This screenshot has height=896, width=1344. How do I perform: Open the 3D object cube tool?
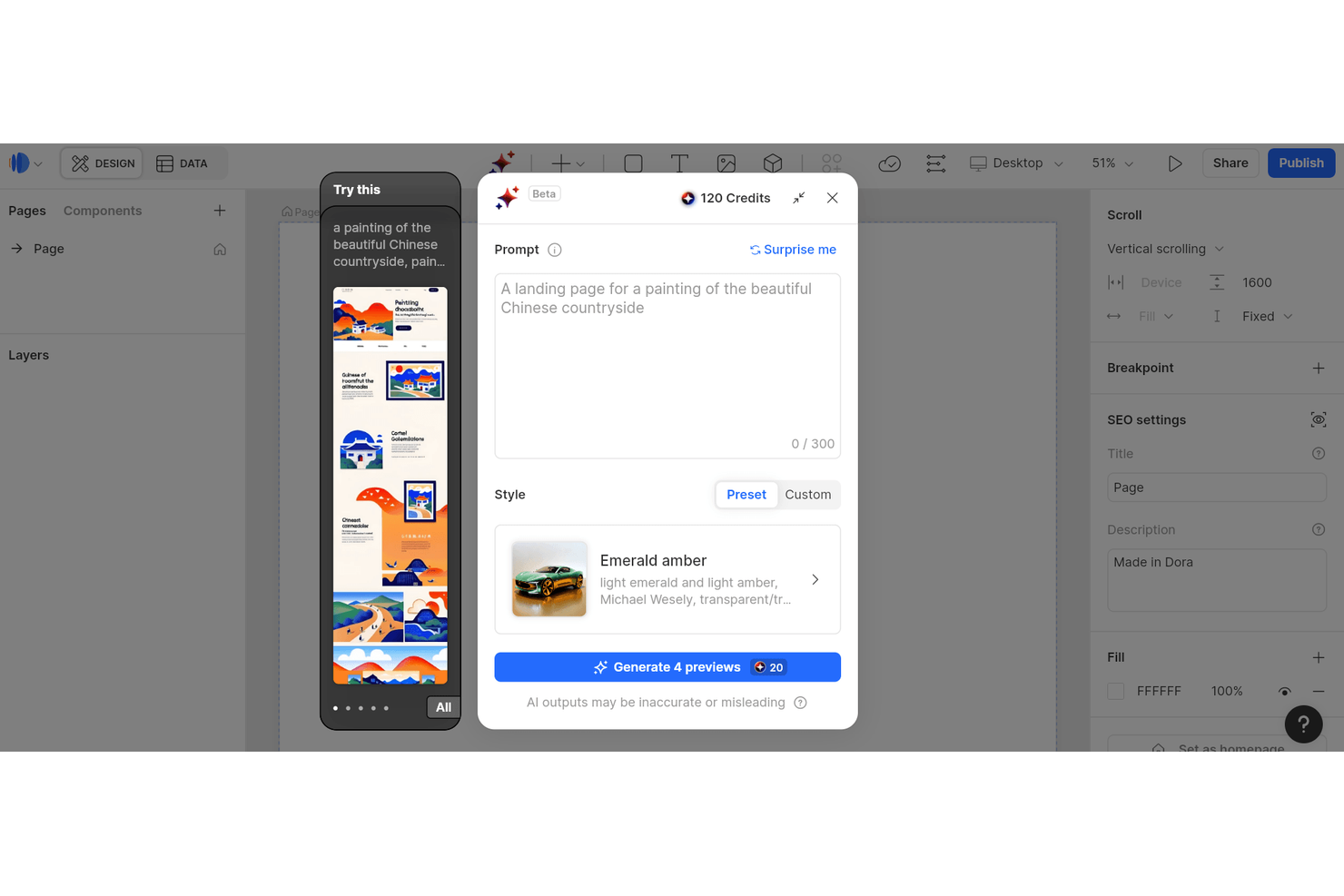(x=773, y=163)
